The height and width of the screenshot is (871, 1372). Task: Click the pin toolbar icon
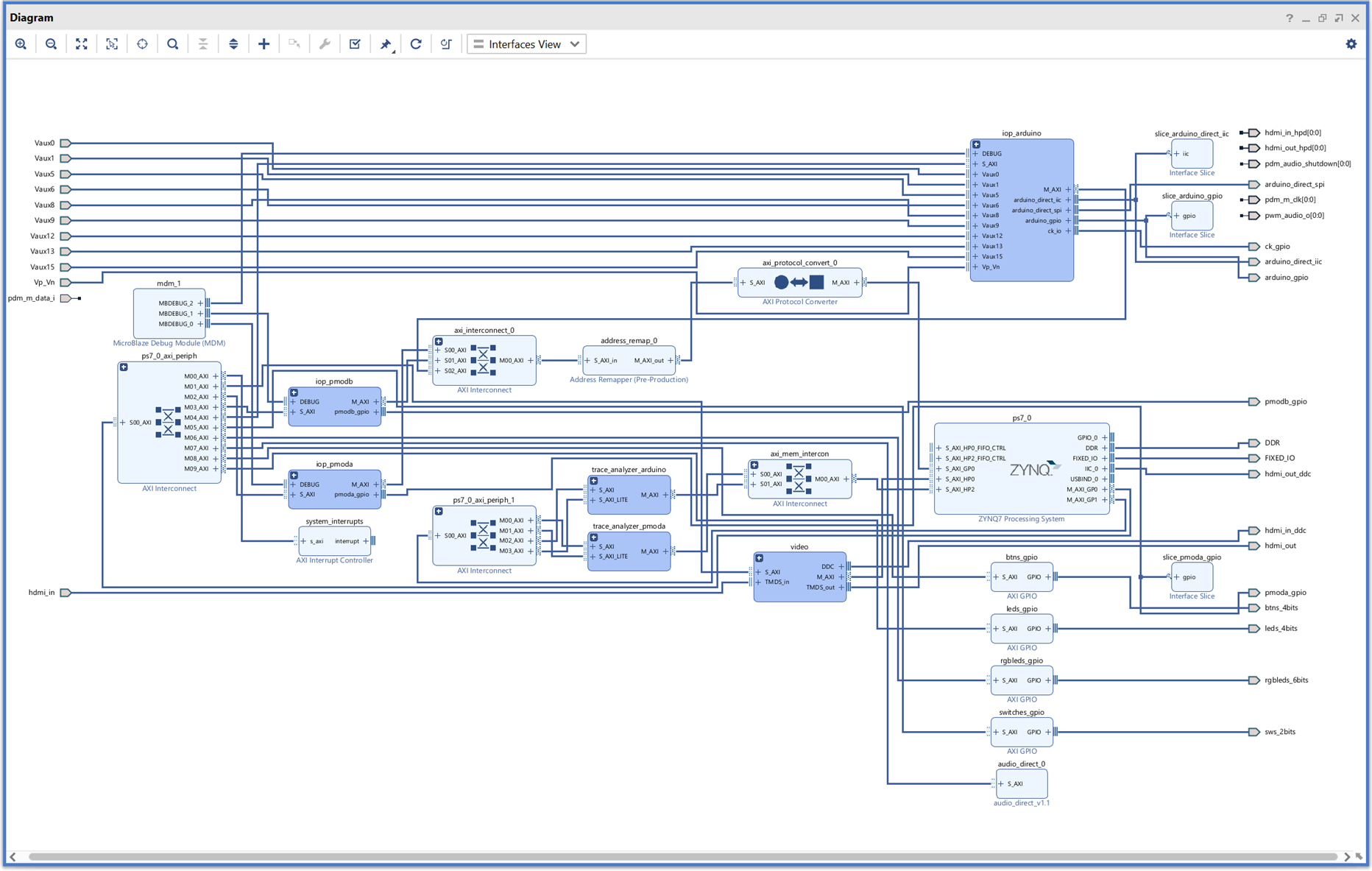pyautogui.click(x=386, y=44)
